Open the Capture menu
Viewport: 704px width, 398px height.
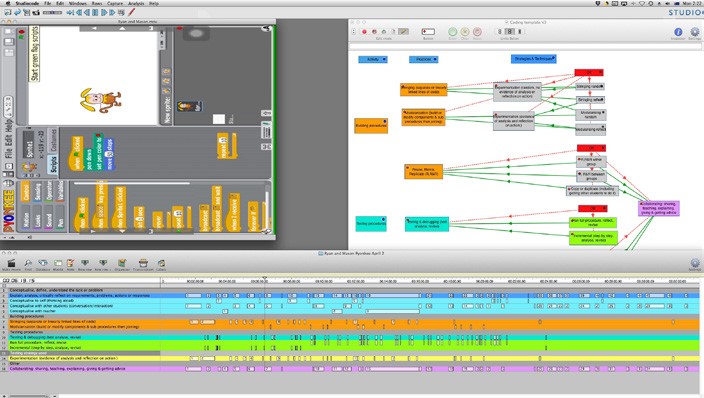(x=115, y=3)
